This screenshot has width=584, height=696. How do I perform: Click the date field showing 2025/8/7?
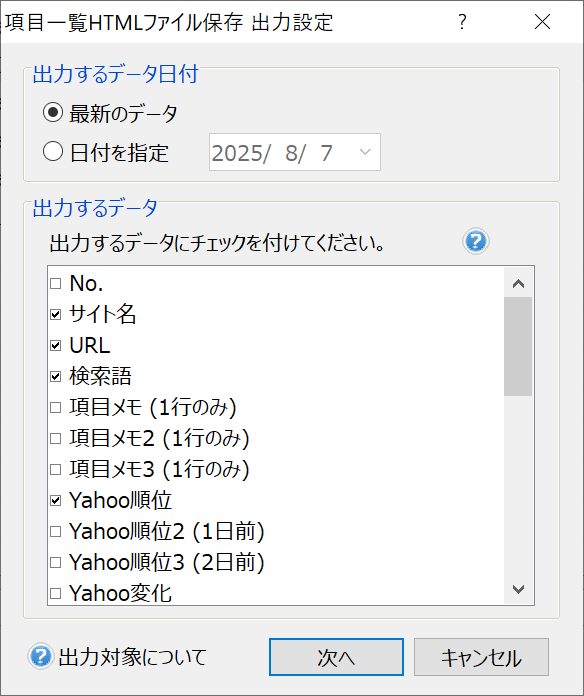click(x=295, y=152)
